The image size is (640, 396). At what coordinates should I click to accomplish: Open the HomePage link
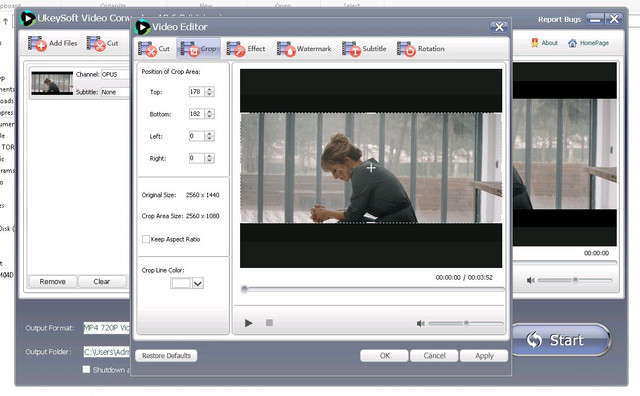click(588, 42)
